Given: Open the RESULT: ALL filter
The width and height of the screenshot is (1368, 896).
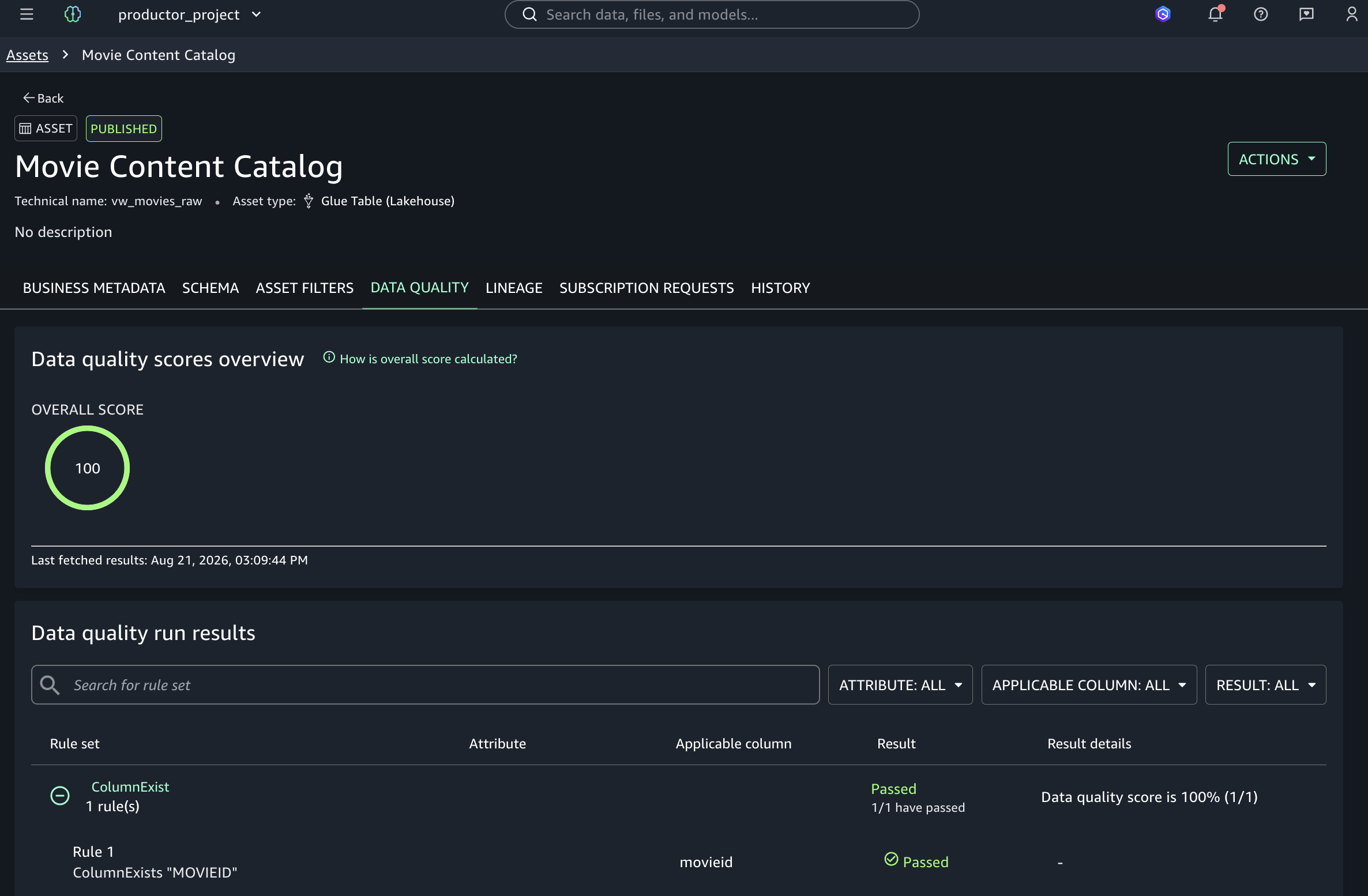Looking at the screenshot, I should coord(1265,684).
